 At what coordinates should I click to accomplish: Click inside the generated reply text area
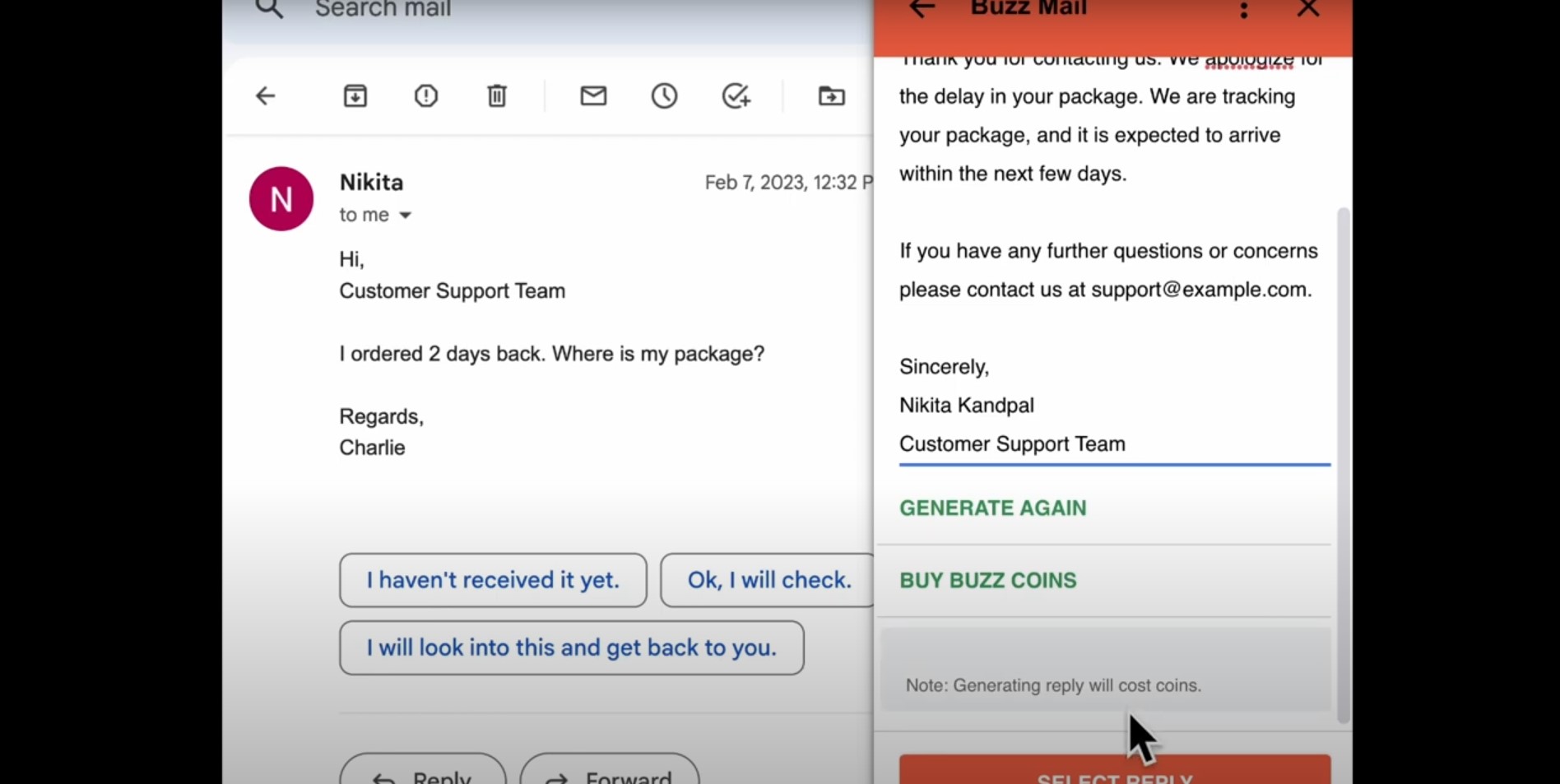pos(1114,261)
